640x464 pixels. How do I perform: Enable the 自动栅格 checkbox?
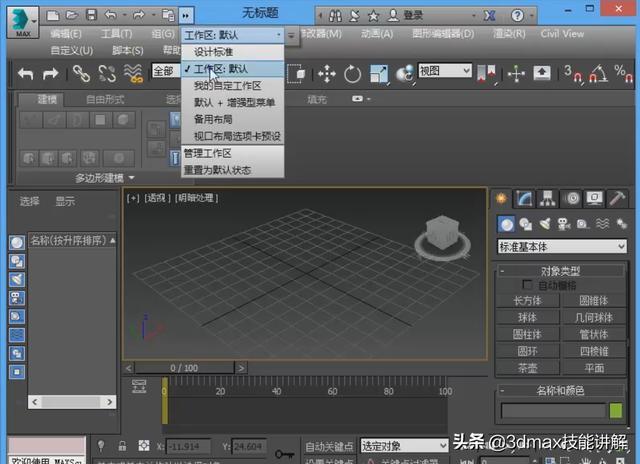pyautogui.click(x=529, y=285)
